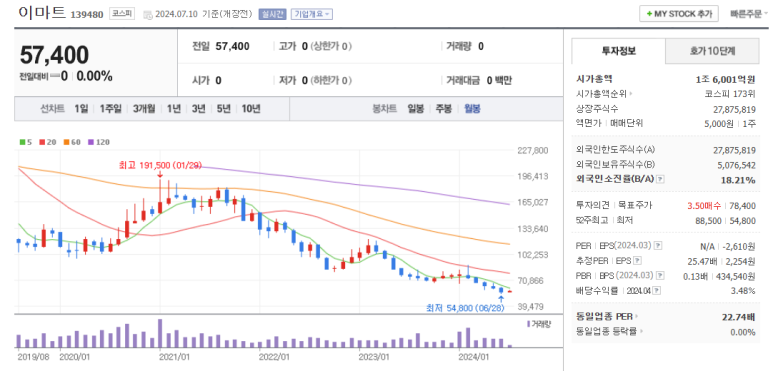Screen dimensions: 773x371
Task: Open help icon beside 추정PER EPS
Action: pyautogui.click(x=637, y=261)
